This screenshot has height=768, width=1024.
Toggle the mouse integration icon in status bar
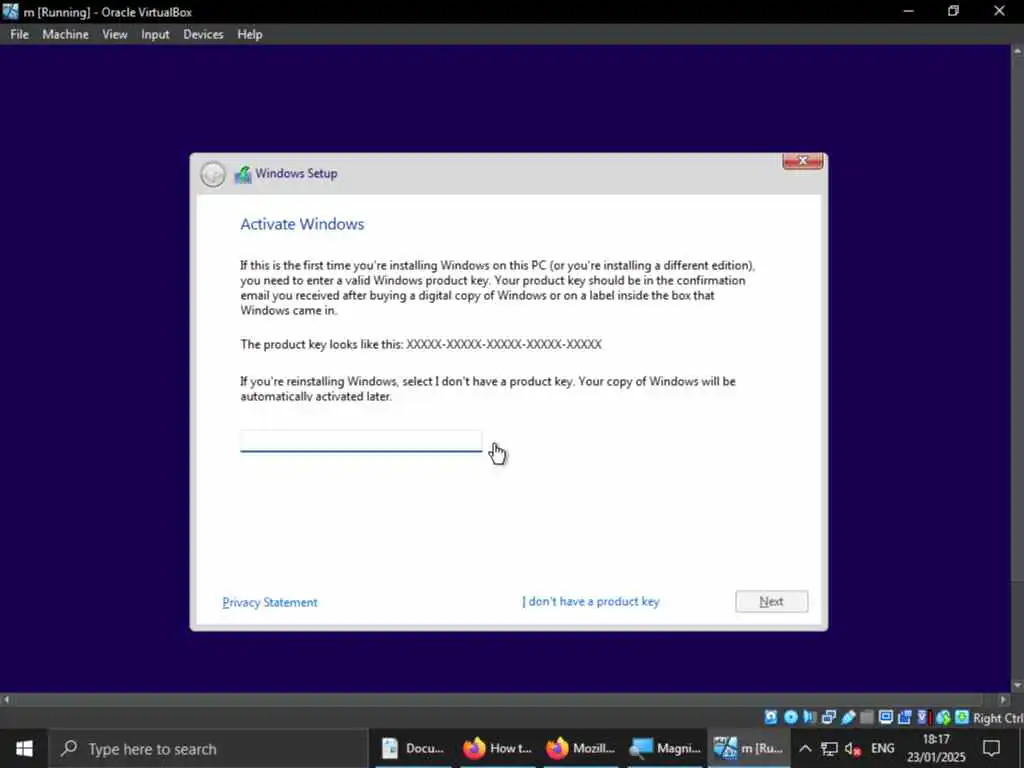pos(944,717)
